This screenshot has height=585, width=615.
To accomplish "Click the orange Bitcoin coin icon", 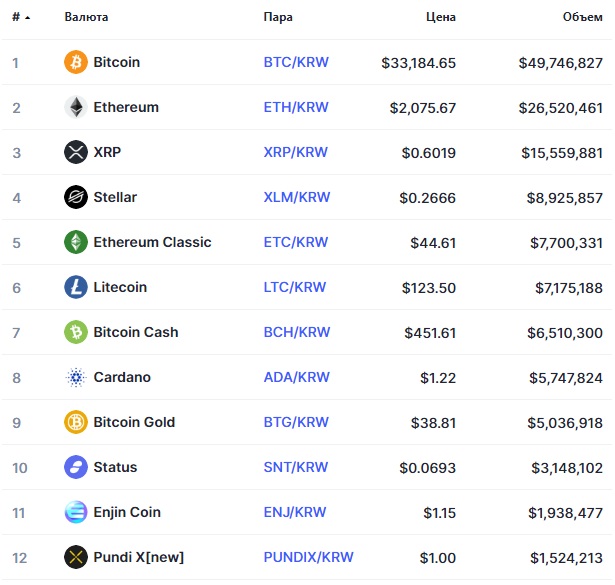I will [x=76, y=62].
